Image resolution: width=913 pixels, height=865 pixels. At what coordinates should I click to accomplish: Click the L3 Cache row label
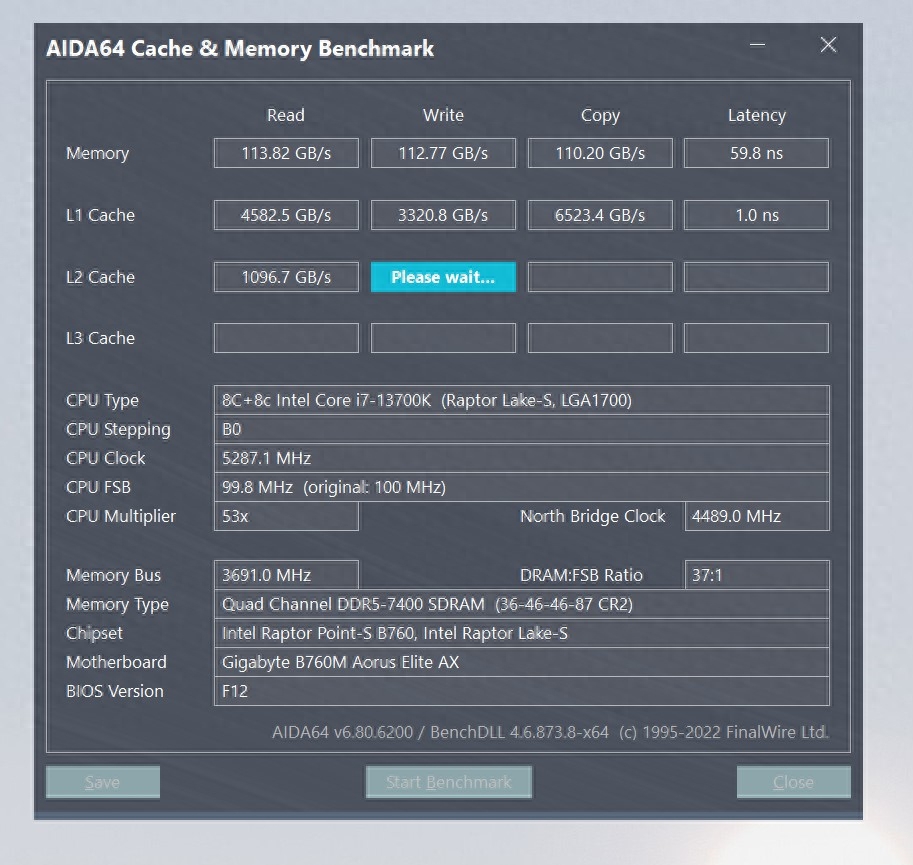point(100,338)
